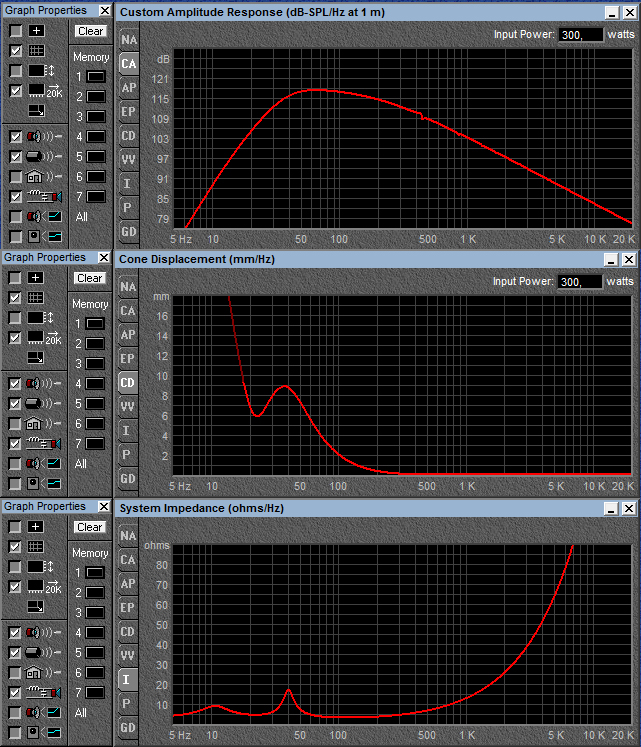Viewport: 641px width, 747px height.
Task: Enable the room/house response checkbox in the top Graph Properties panel
Action: [x=16, y=177]
